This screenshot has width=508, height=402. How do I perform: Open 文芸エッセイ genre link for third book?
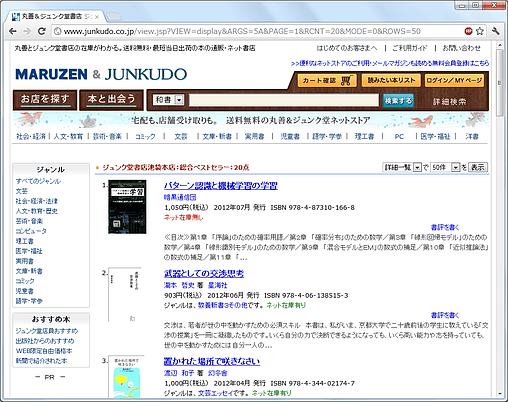216,393
